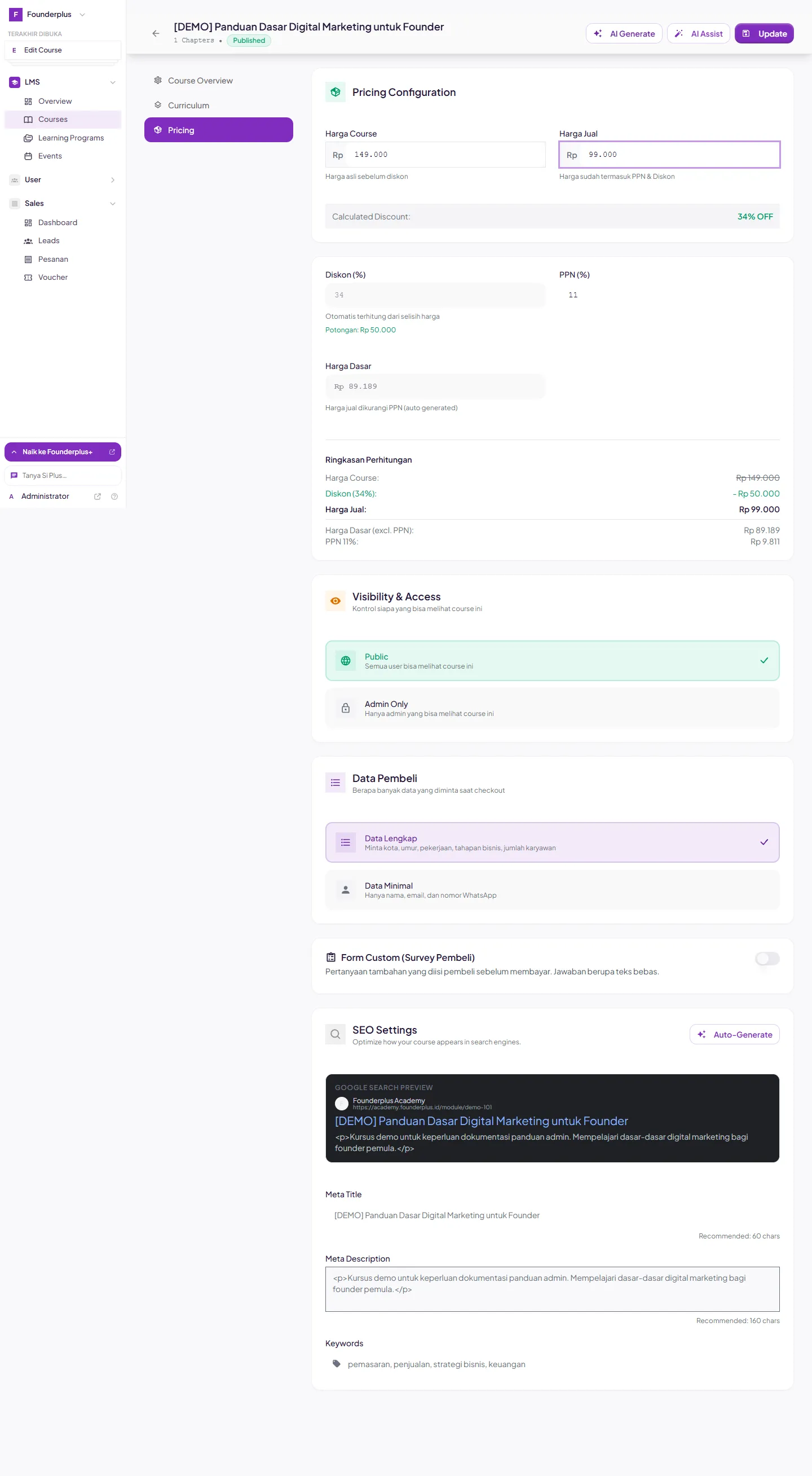Switch to Course Overview tab
This screenshot has height=1476, width=812.
(218, 80)
